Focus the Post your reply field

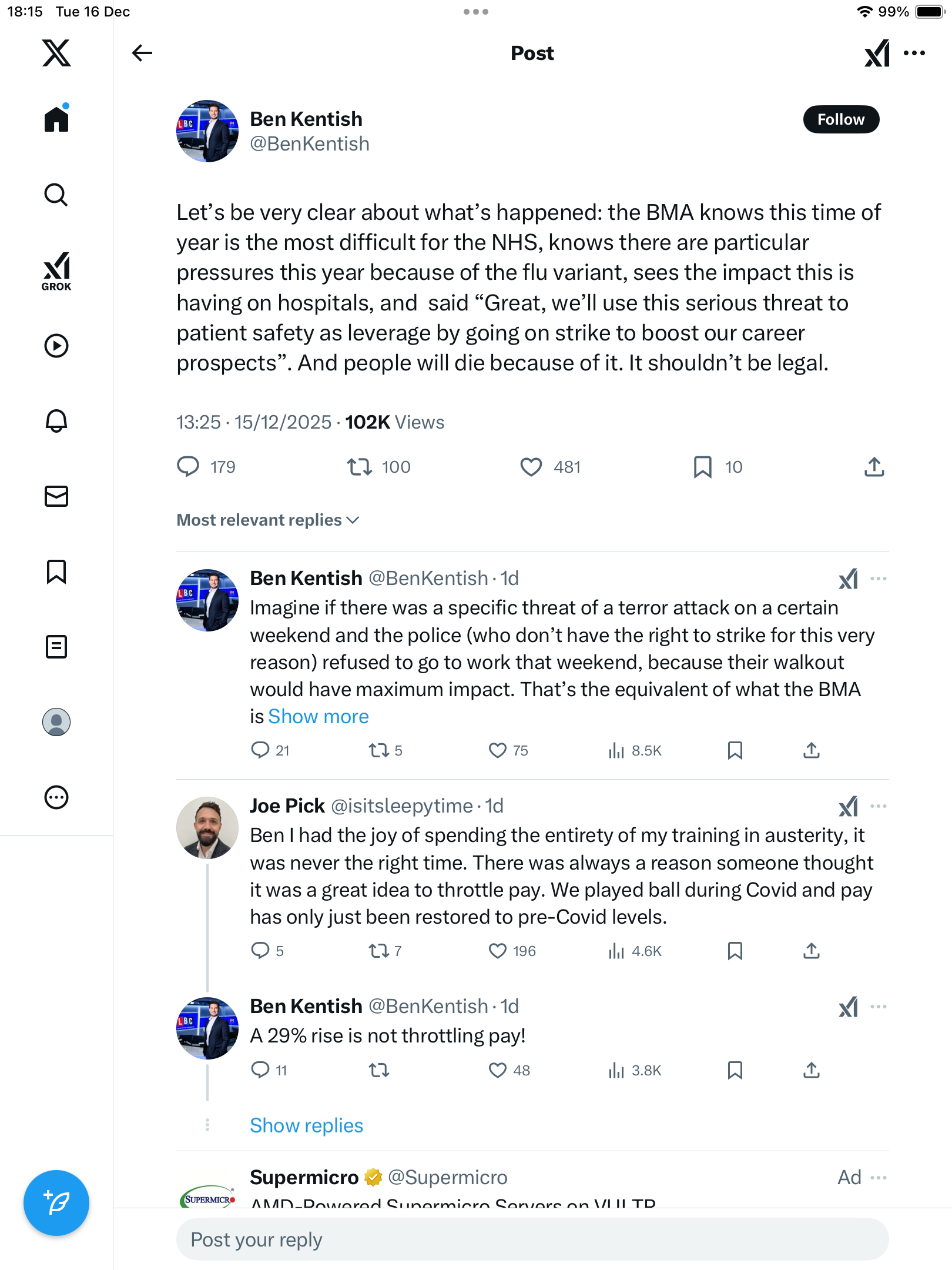(532, 1239)
